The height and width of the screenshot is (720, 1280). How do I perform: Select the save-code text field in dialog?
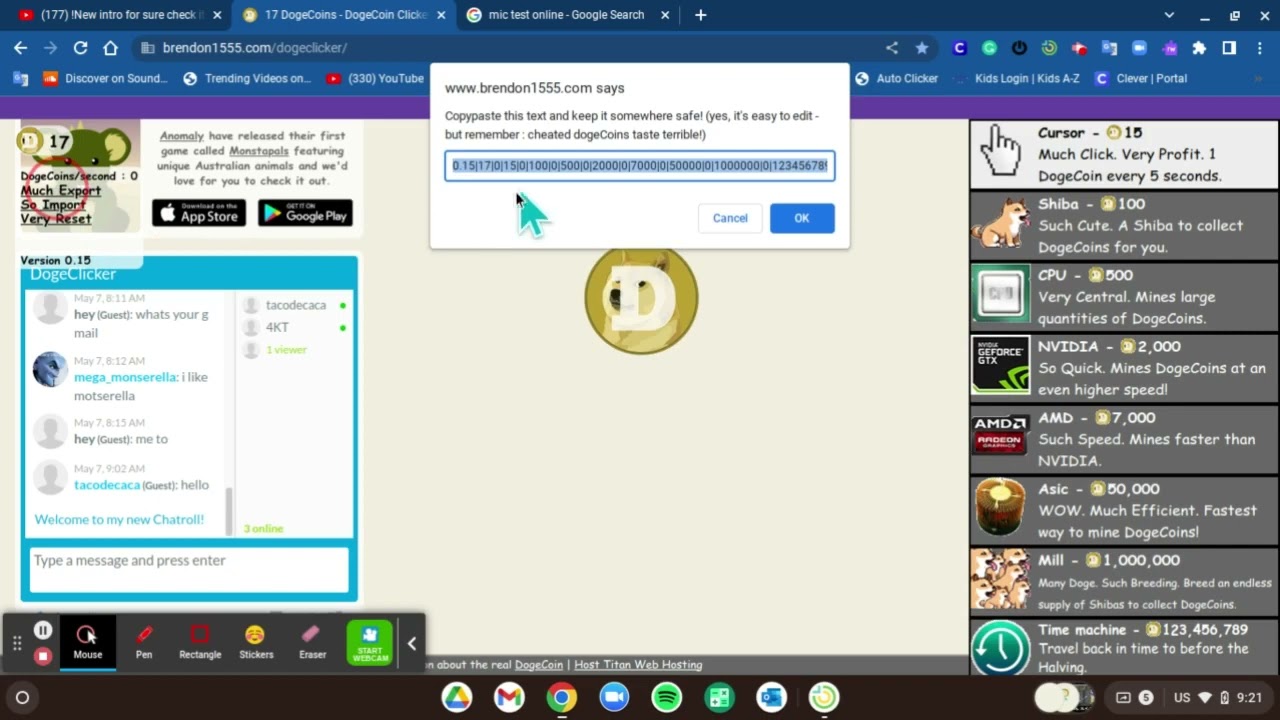(x=640, y=166)
